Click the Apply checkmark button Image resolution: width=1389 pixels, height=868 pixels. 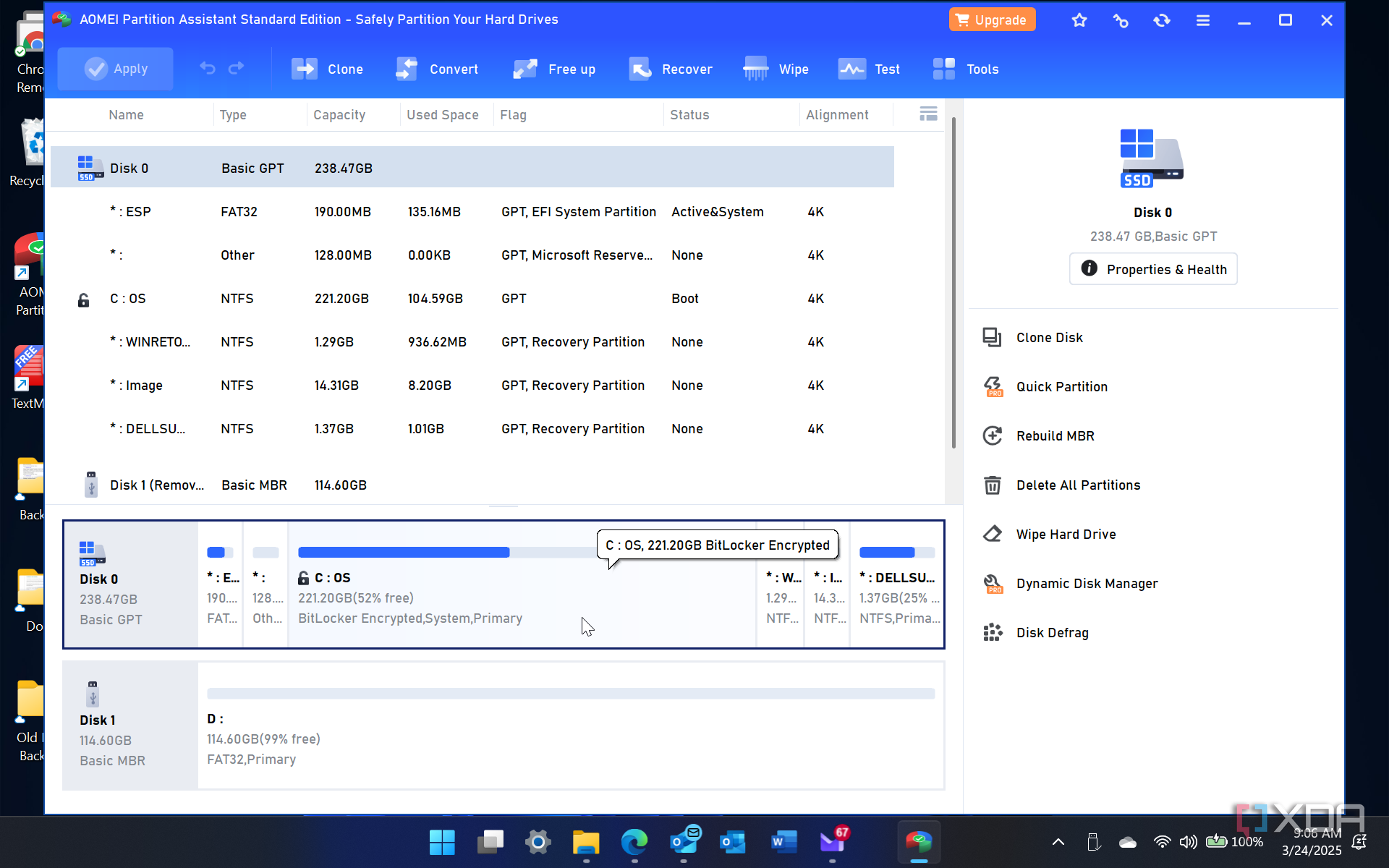pos(116,69)
